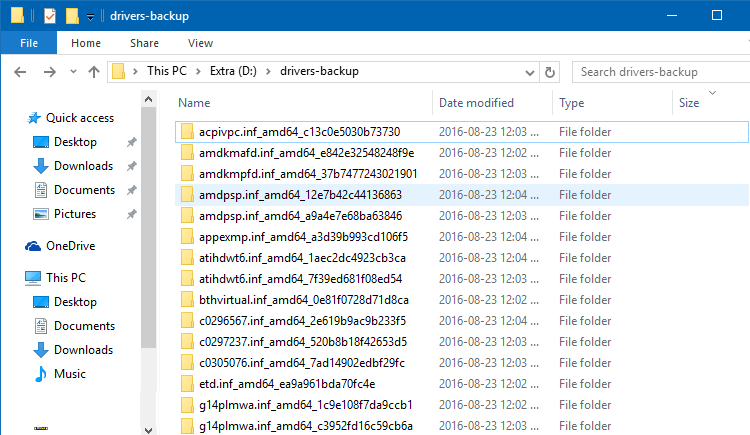
Task: Go back with the Back arrow
Action: [x=20, y=72]
